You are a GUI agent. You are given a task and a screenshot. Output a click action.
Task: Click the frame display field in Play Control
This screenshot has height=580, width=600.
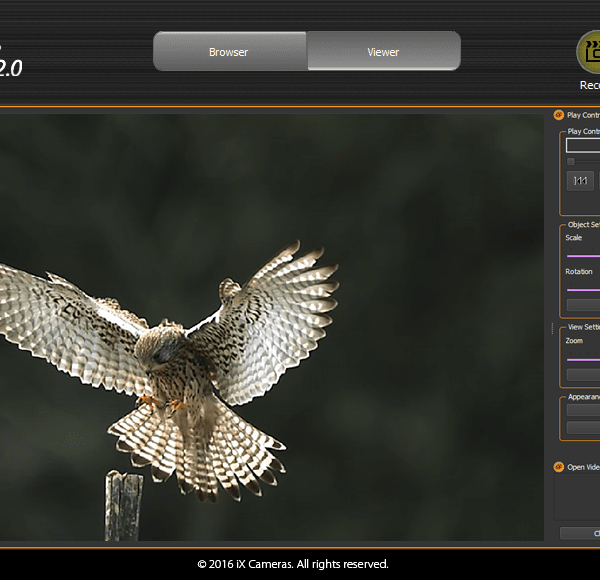pyautogui.click(x=583, y=145)
